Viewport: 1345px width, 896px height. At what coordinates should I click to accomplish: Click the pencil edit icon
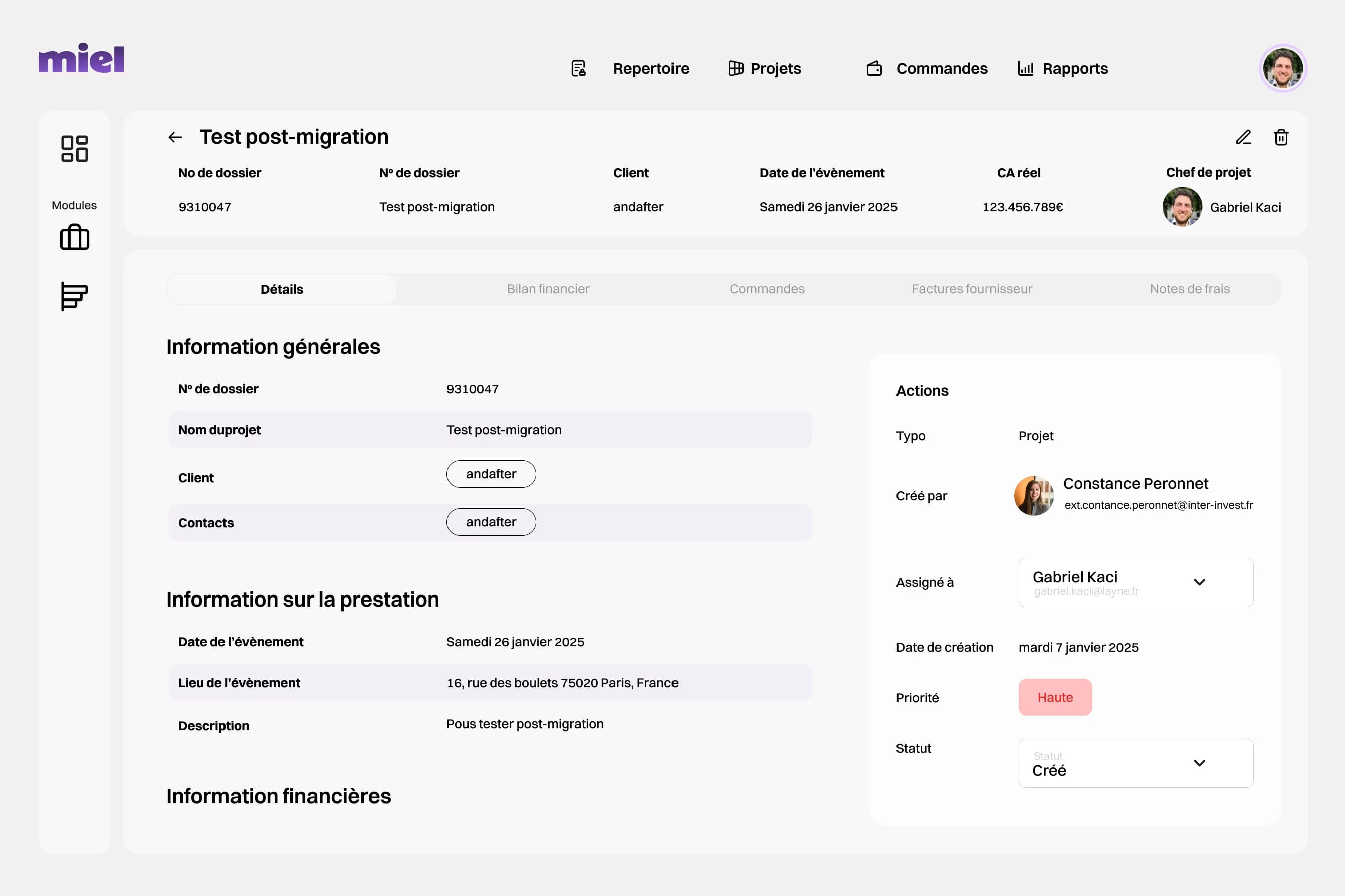[x=1243, y=137]
